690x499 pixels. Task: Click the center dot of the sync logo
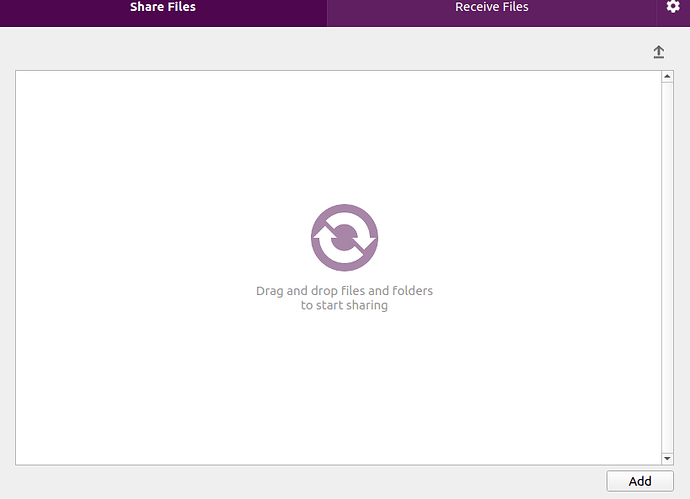tap(344, 238)
